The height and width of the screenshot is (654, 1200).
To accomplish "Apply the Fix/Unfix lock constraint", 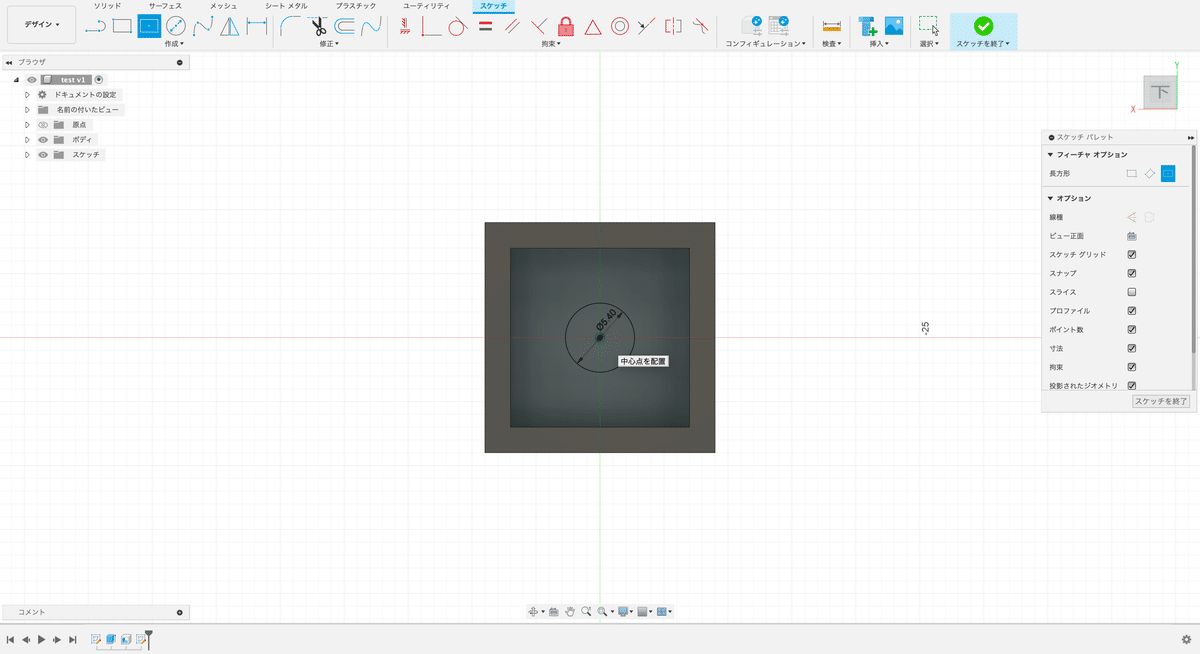I will (566, 26).
